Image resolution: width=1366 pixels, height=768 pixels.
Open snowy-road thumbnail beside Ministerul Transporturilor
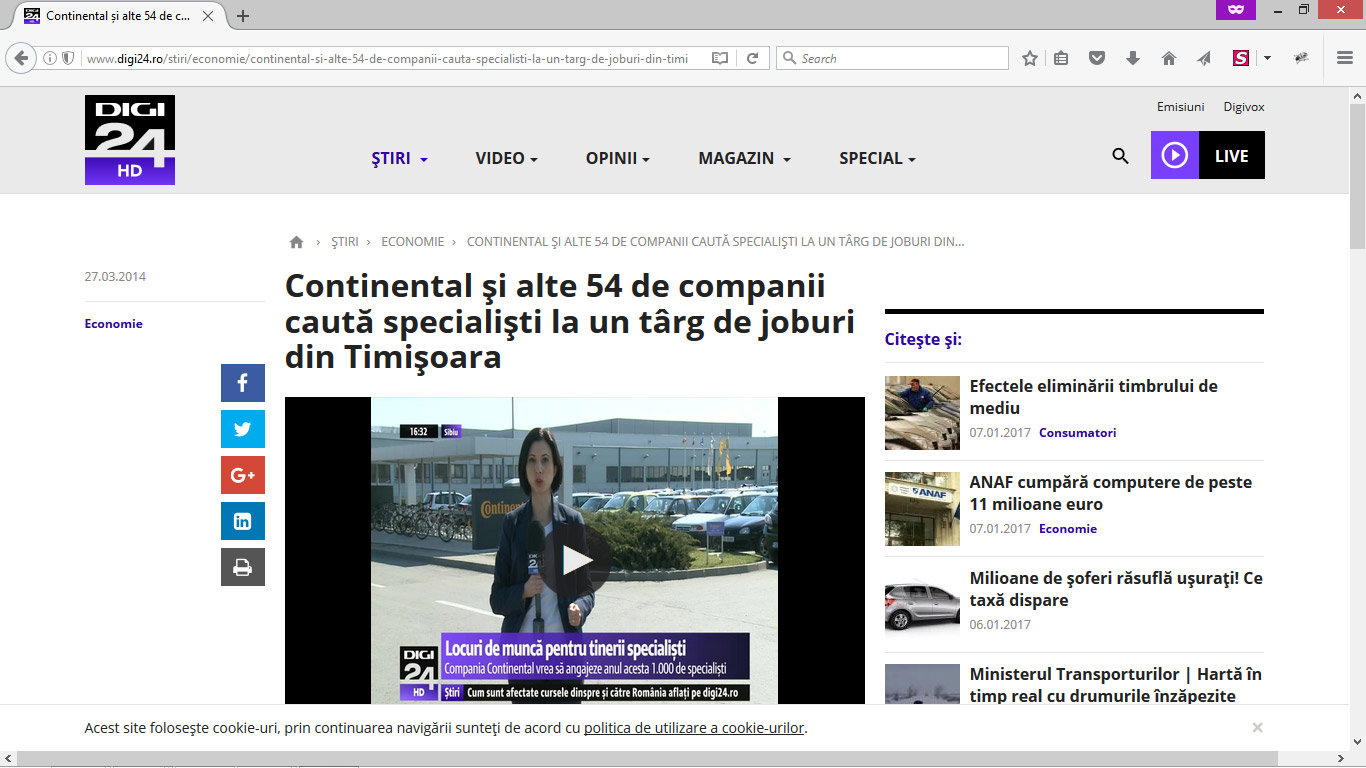tap(922, 686)
